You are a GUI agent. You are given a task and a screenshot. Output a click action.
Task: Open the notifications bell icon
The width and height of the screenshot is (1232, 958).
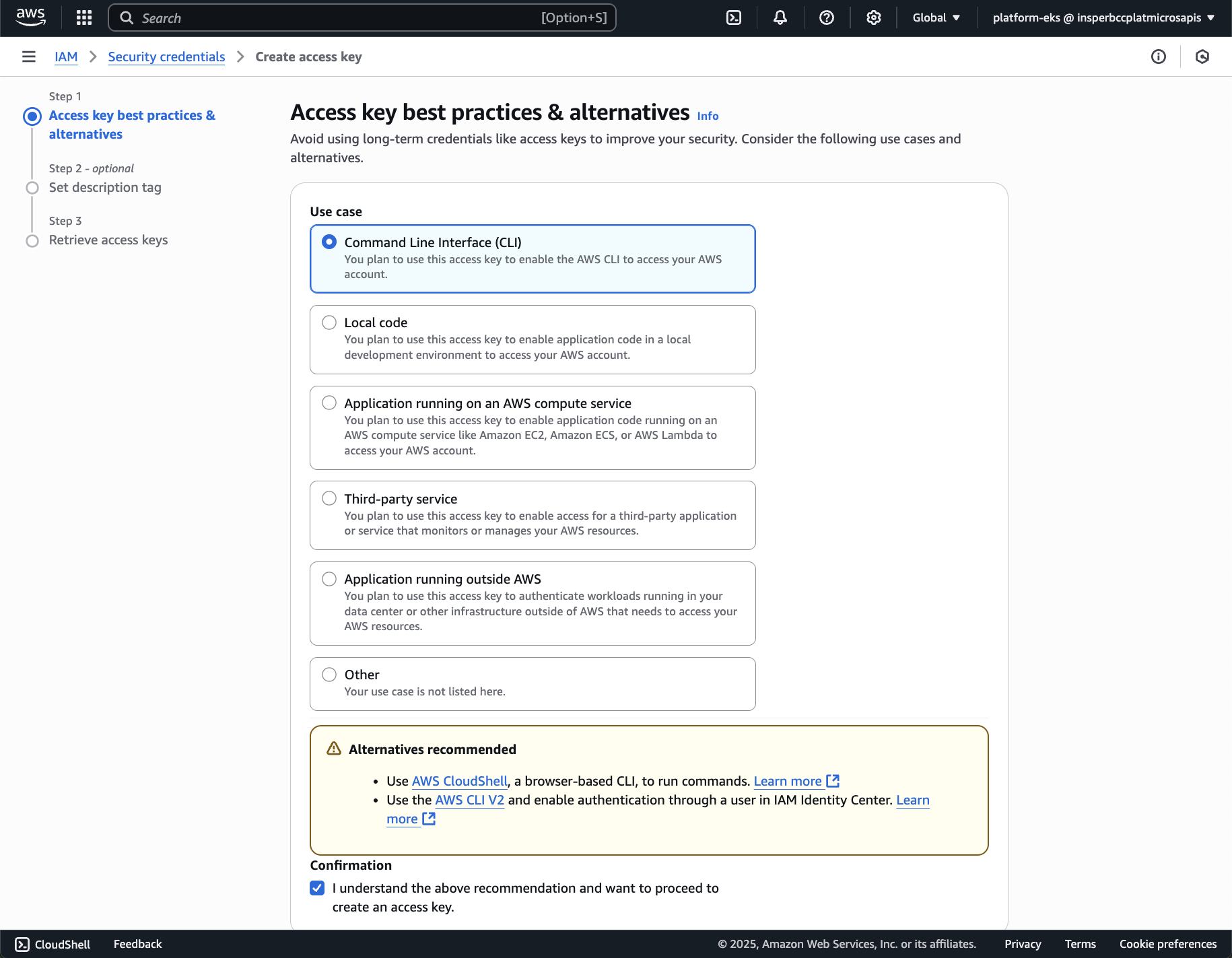coord(780,18)
